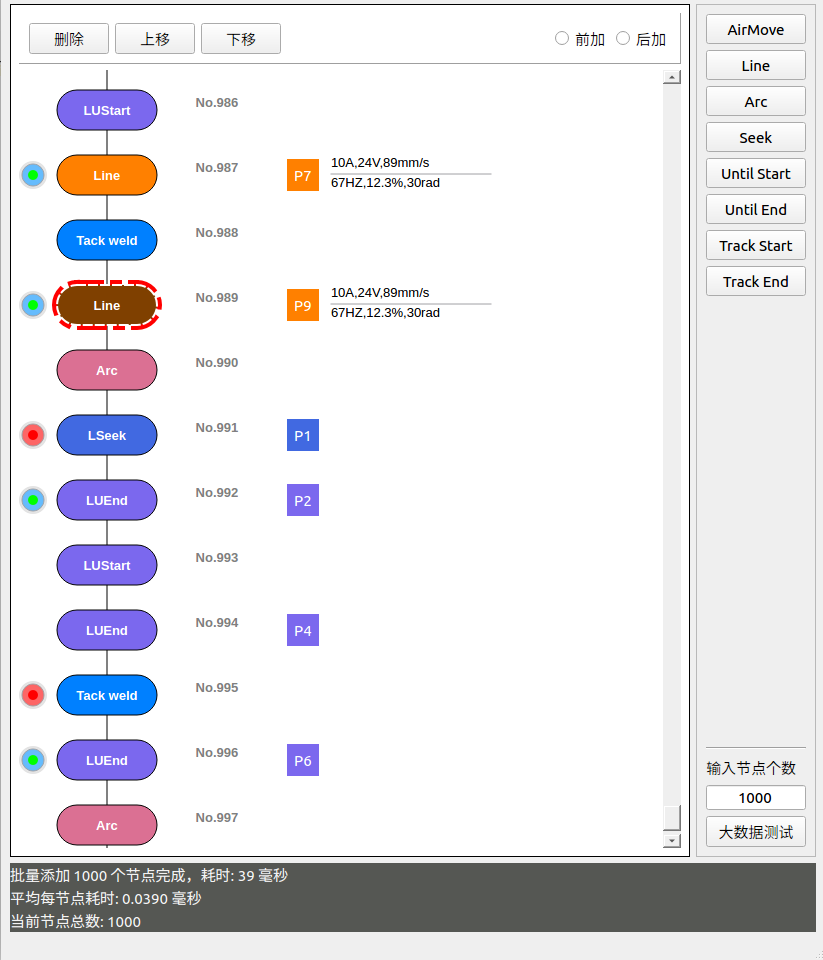Click the green indicator beside LUEnd No.996

(33, 760)
